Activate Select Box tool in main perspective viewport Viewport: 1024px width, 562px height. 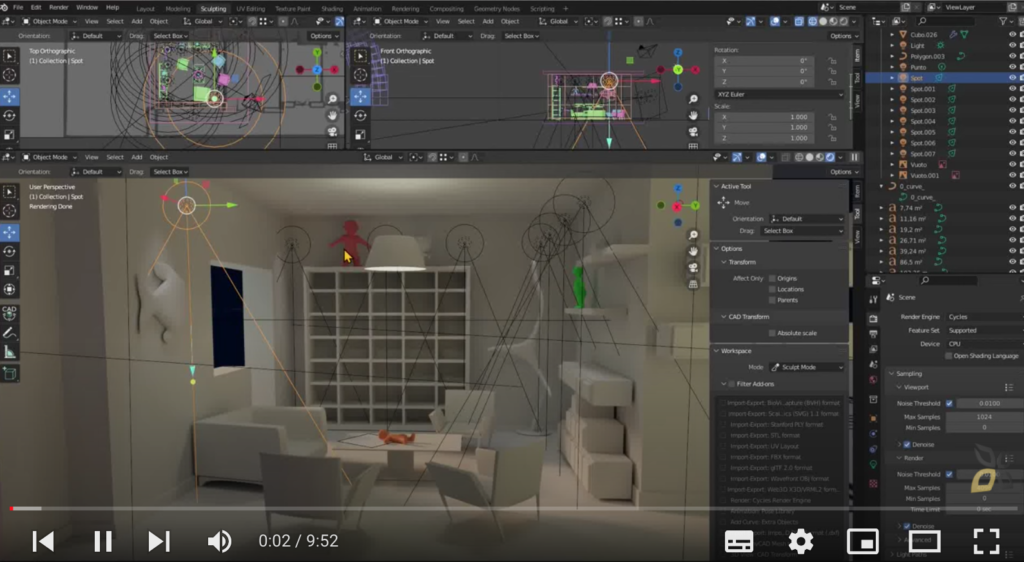(x=9, y=191)
